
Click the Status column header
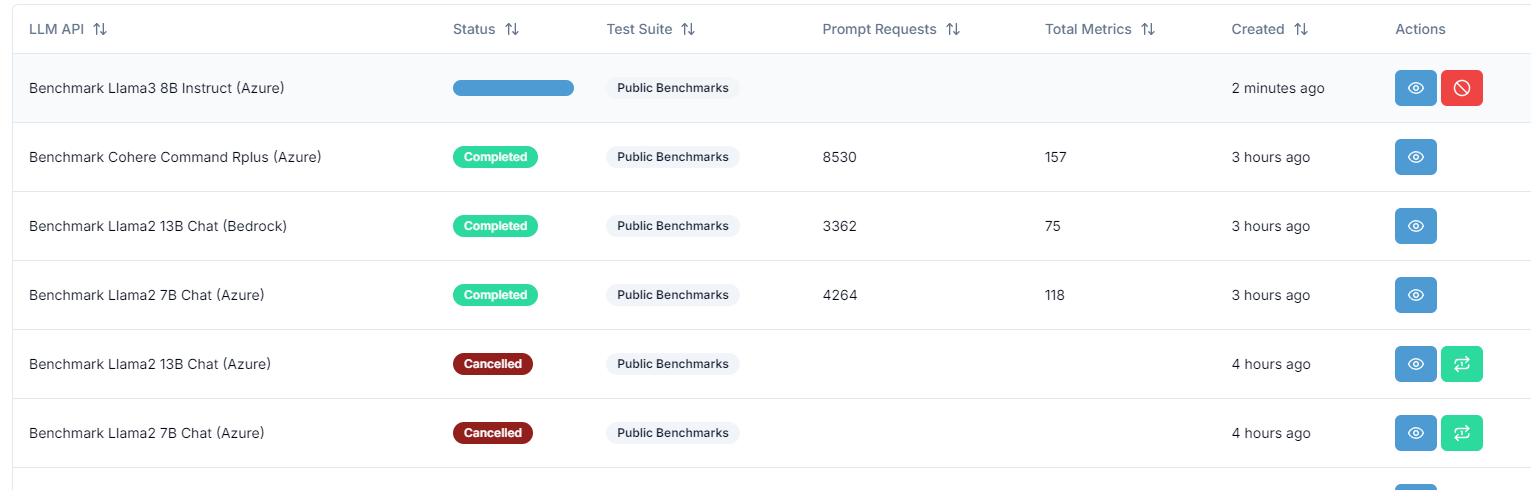pos(474,29)
